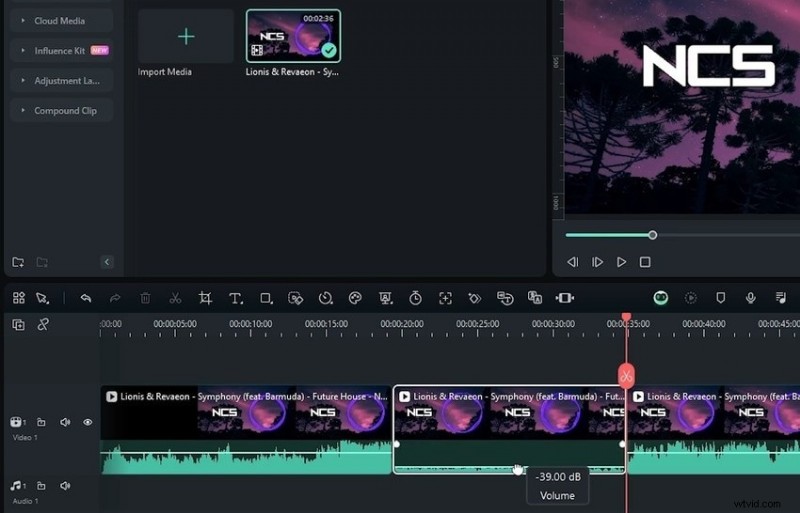Screen dimensions: 800x513
Task: Expand the Compound Clip section
Action: (x=62, y=111)
